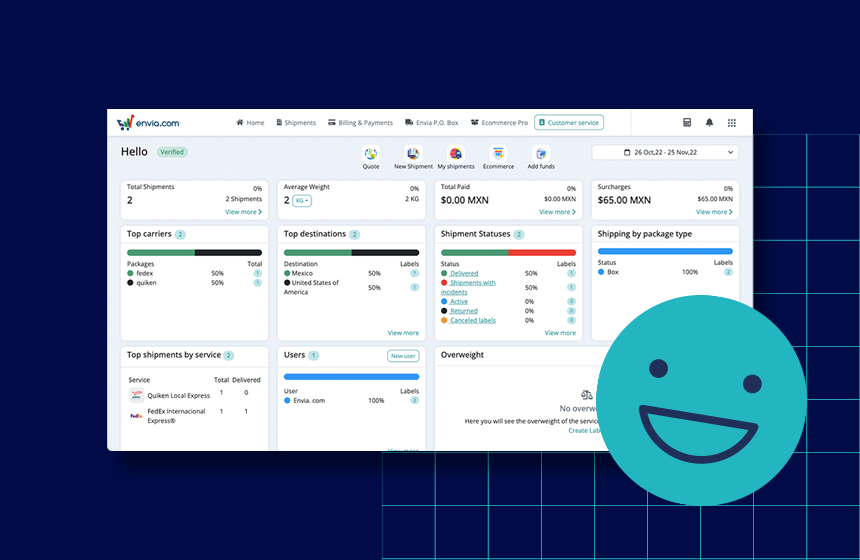The height and width of the screenshot is (560, 860).
Task: Click the Shipment Statuses count badge
Action: click(x=519, y=234)
